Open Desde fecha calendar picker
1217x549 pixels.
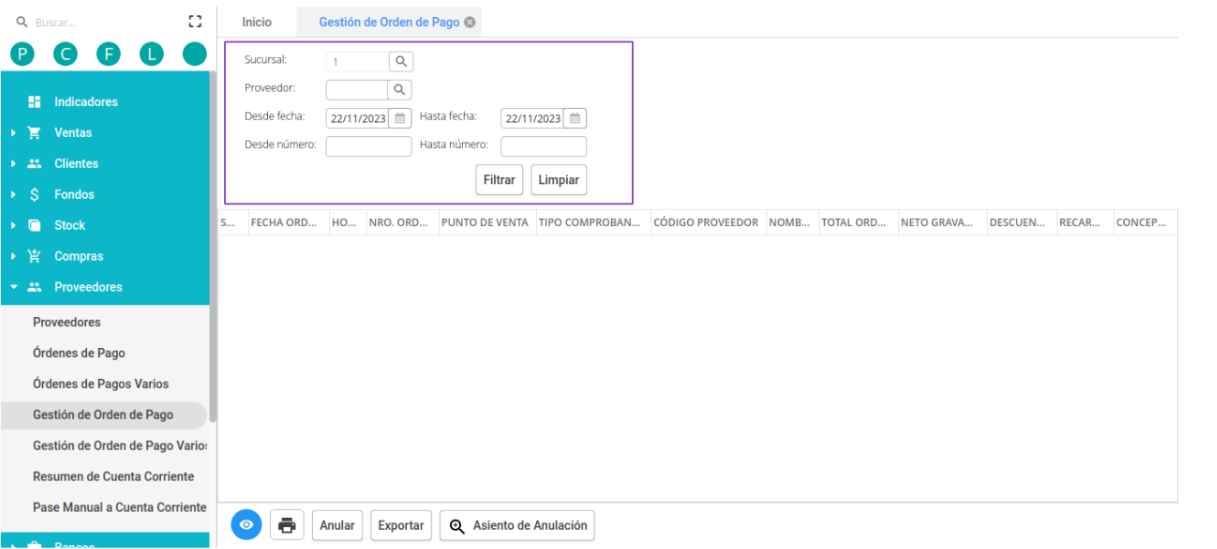tap(400, 118)
